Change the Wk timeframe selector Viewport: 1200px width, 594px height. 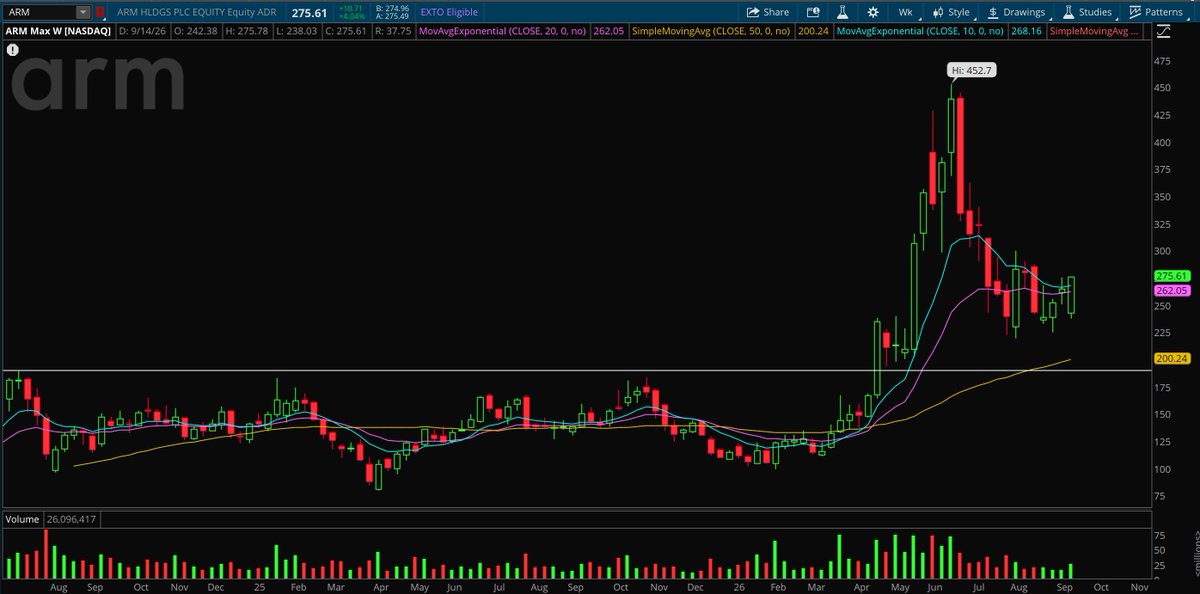[905, 12]
